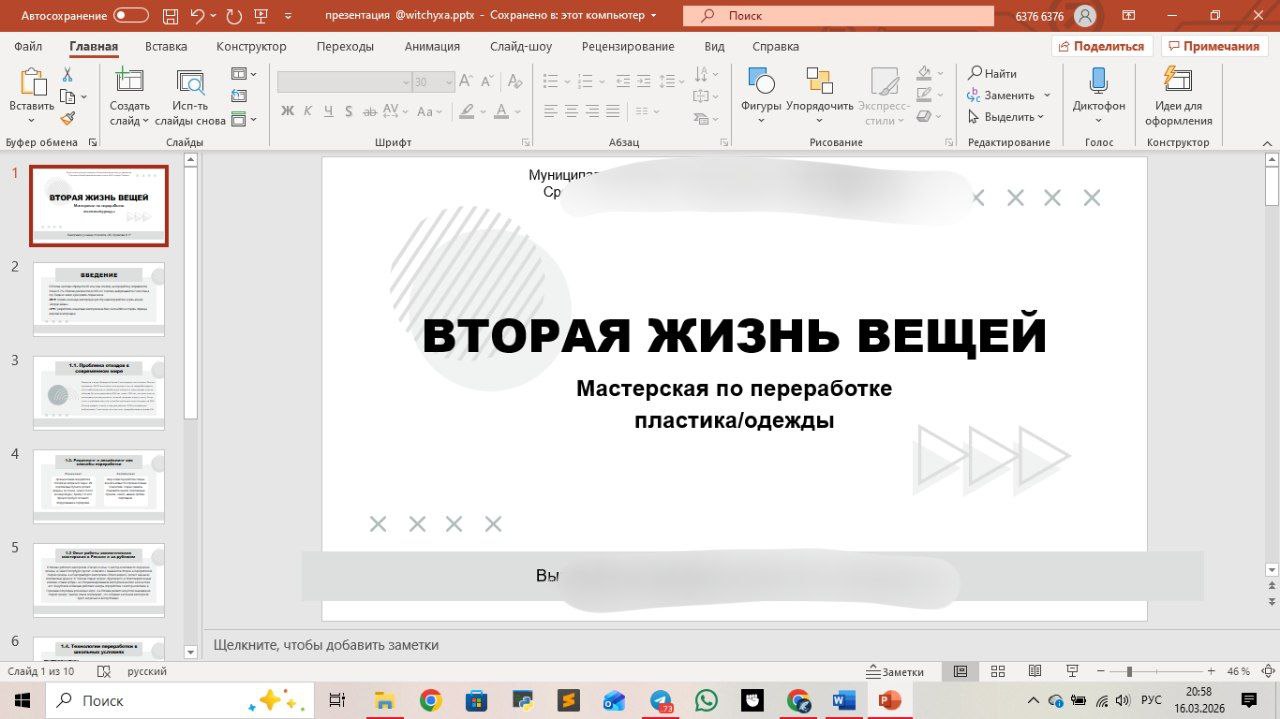Click the zoom slider handle
This screenshot has width=1280, height=719.
click(x=1129, y=671)
